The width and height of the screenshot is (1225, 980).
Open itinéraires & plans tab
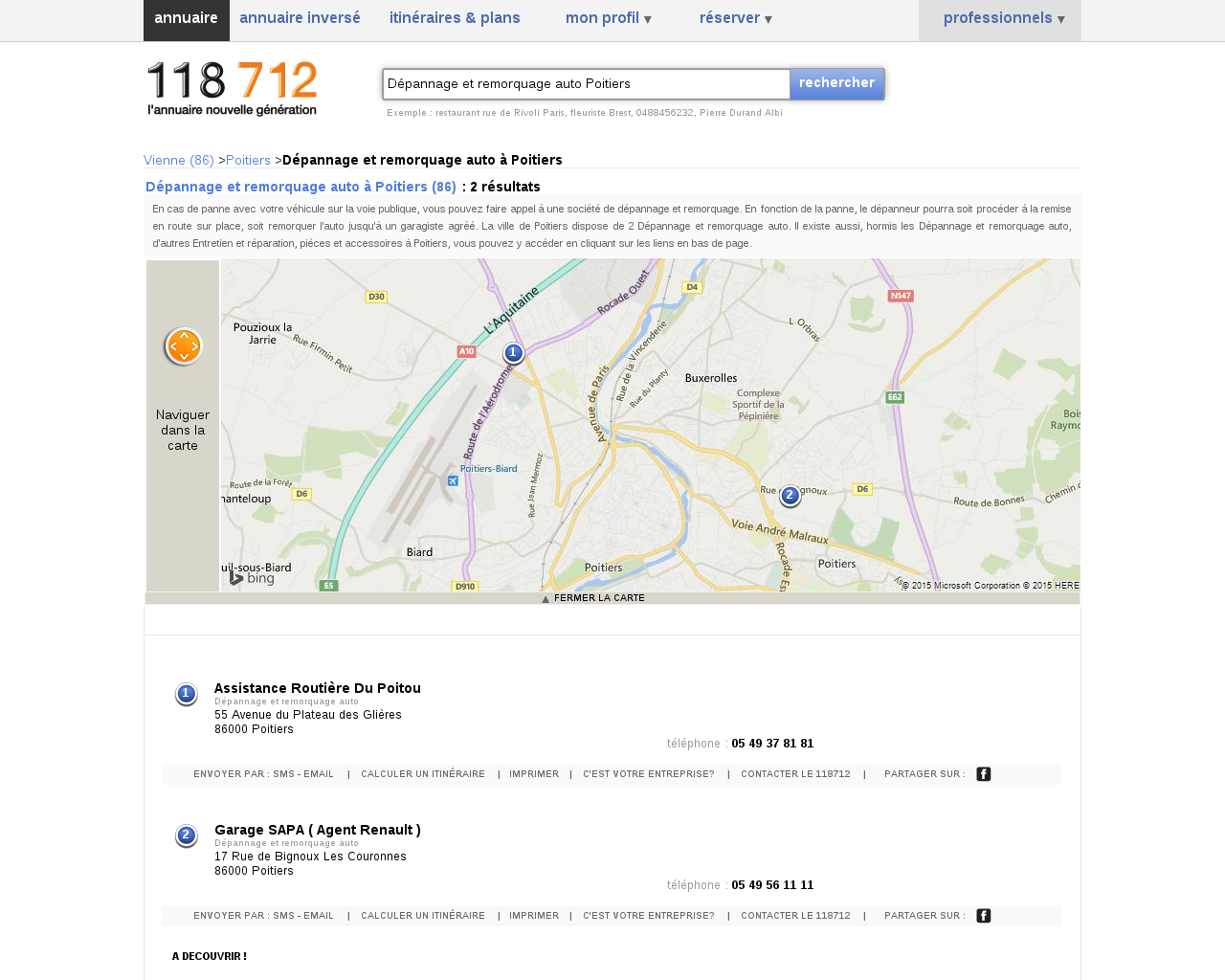tap(455, 18)
